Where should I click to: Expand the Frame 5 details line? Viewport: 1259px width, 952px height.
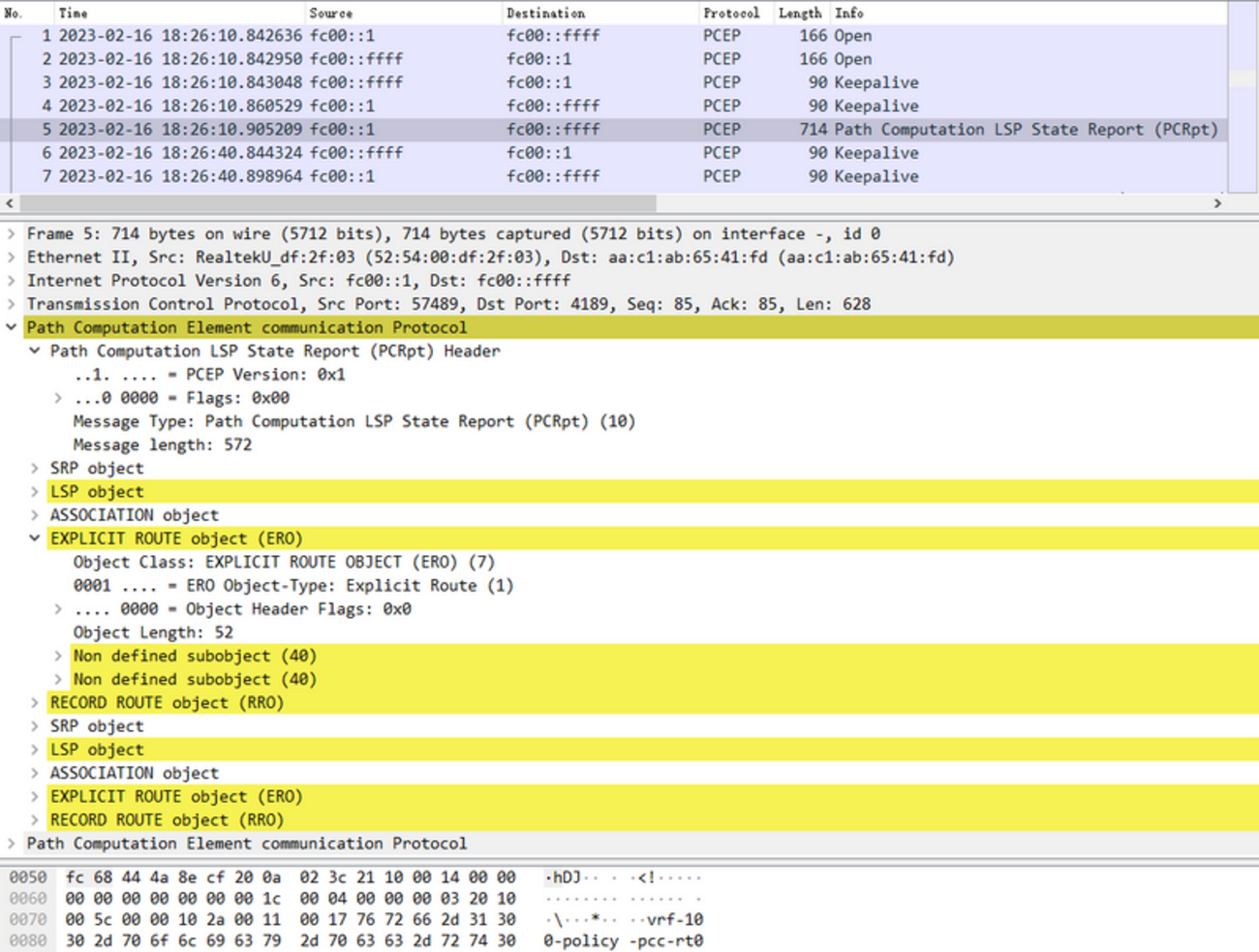pyautogui.click(x=12, y=233)
